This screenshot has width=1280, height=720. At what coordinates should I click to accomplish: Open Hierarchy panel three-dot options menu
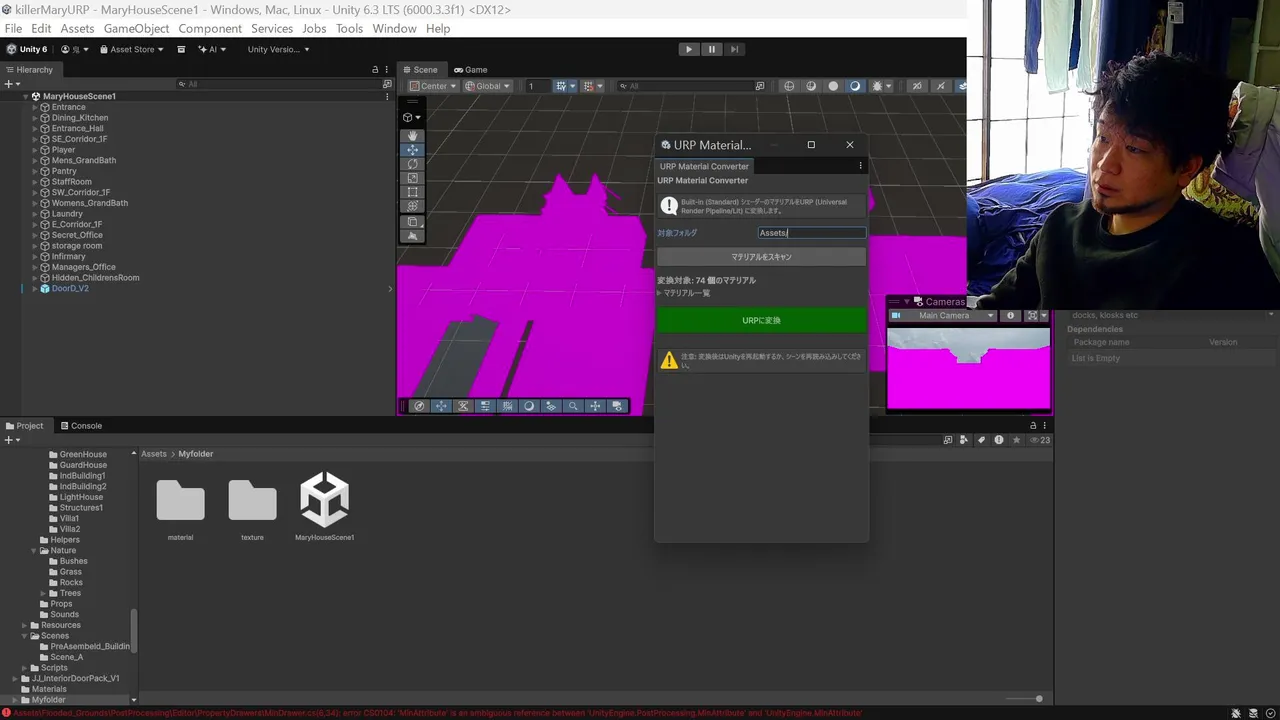pyautogui.click(x=388, y=69)
